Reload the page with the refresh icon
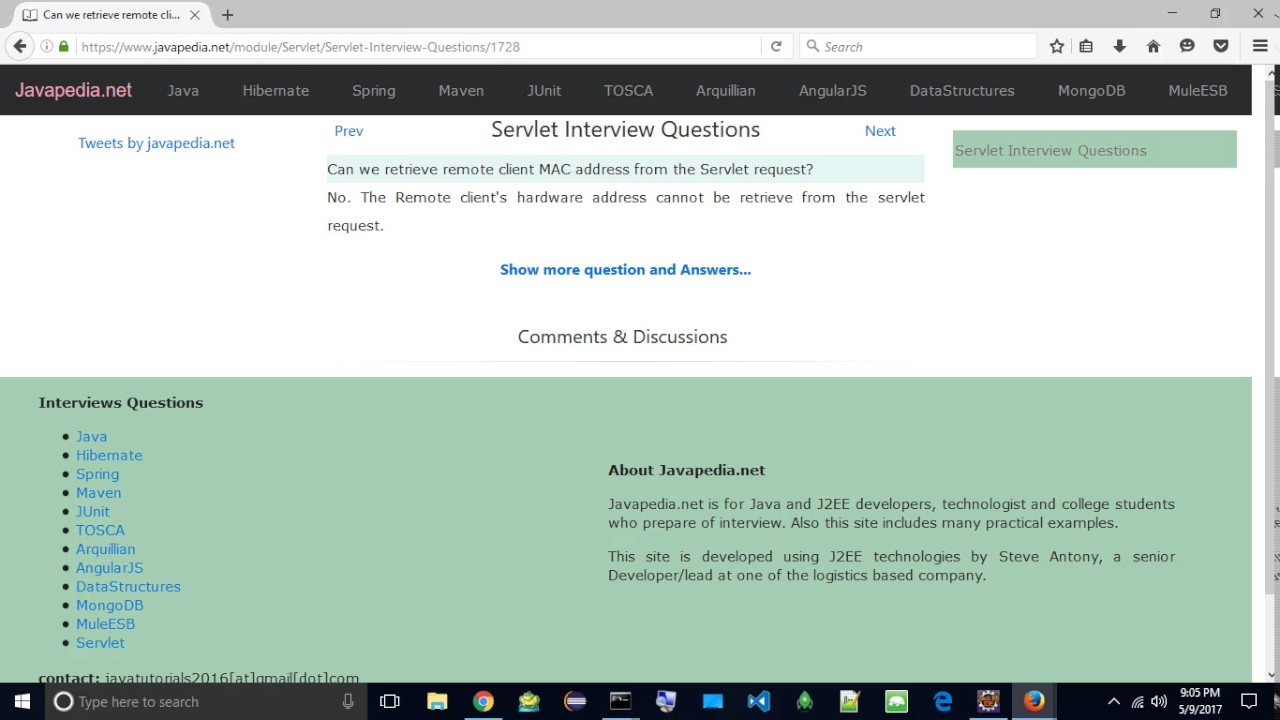This screenshot has height=720, width=1280. [x=776, y=46]
